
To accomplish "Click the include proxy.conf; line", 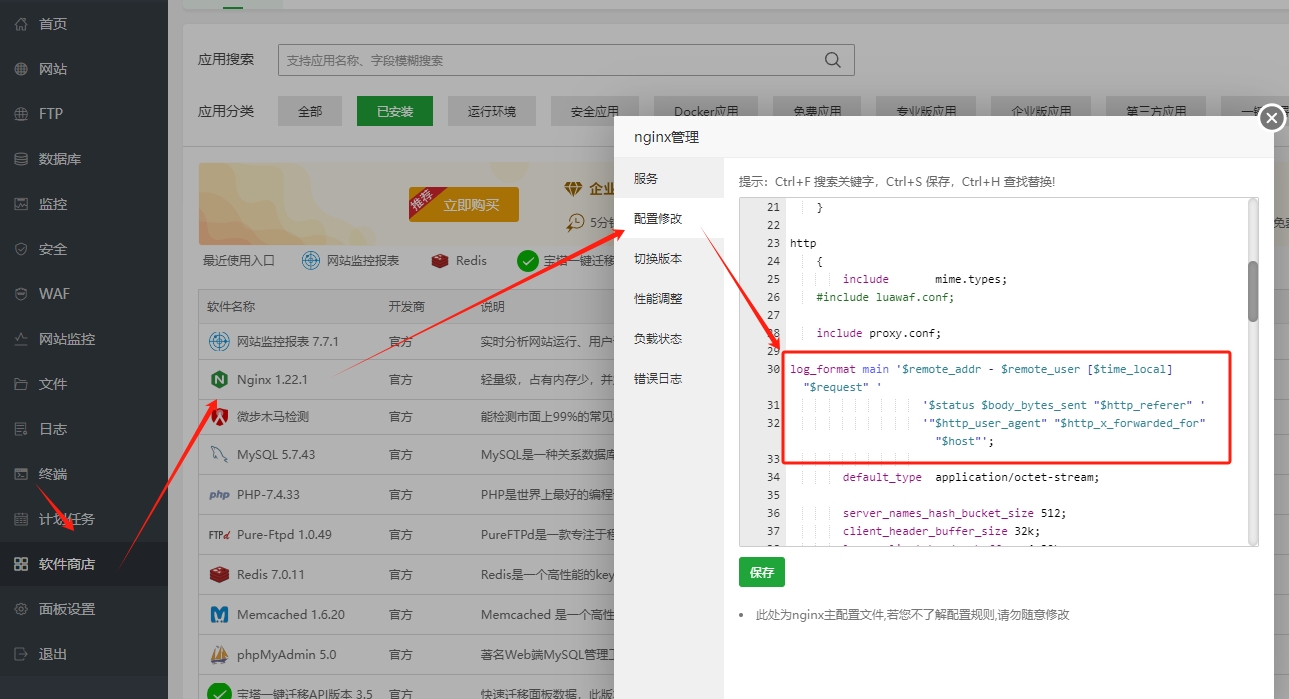I will 879,333.
